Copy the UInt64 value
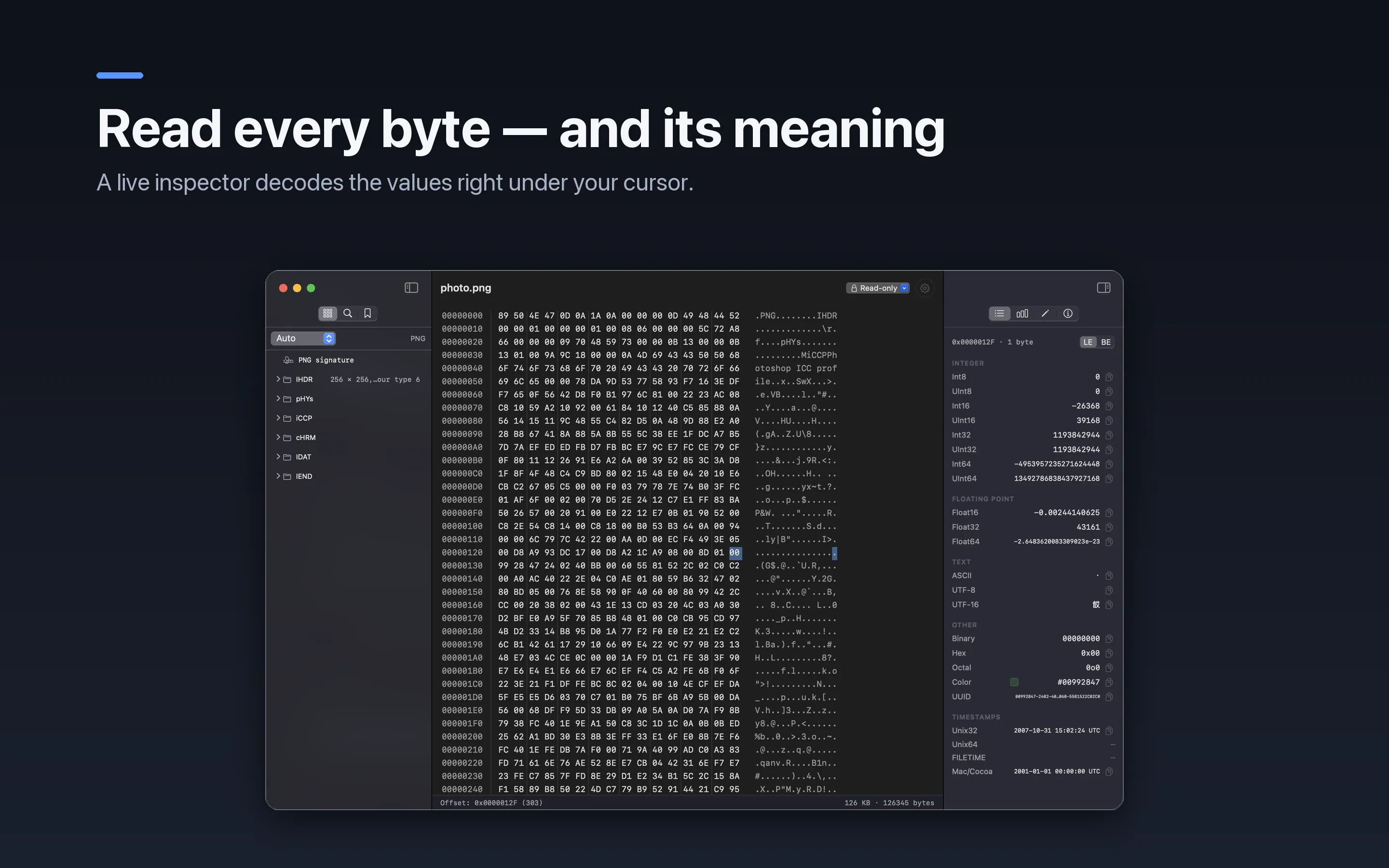The image size is (1389, 868). click(x=1109, y=479)
